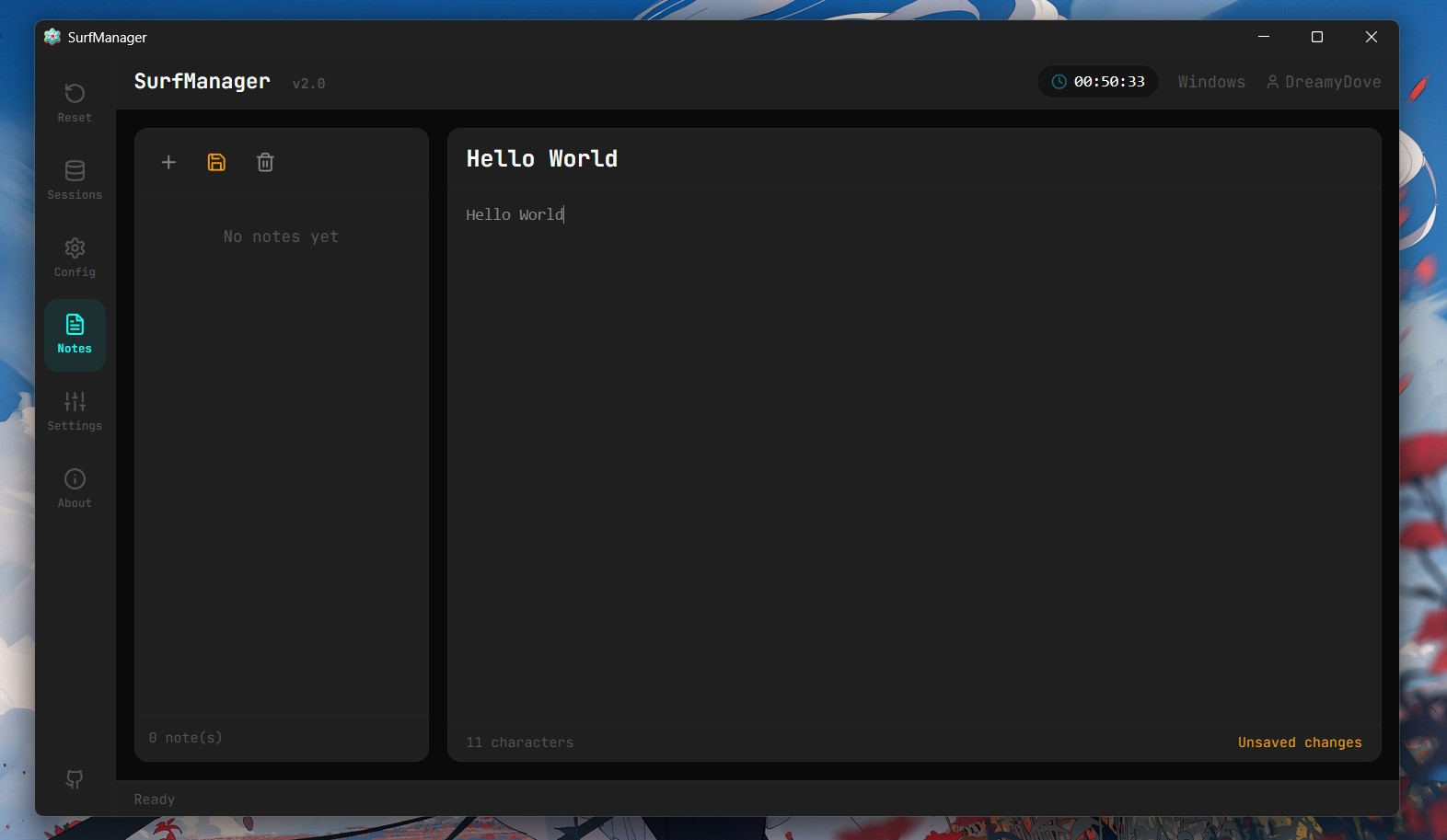Add a new note with plus icon
The width and height of the screenshot is (1447, 840).
[x=168, y=162]
